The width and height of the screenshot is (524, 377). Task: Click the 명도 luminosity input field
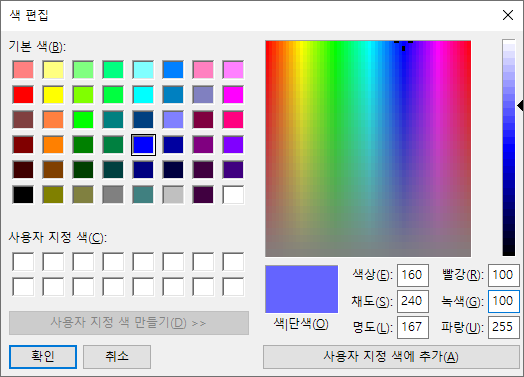click(413, 327)
